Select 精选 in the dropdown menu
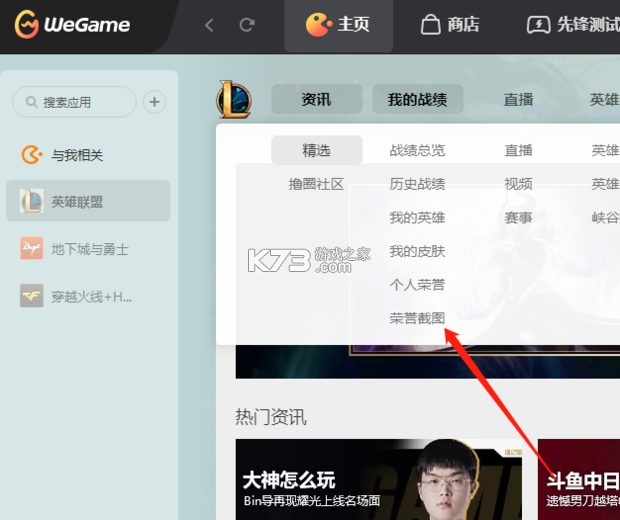620x520 pixels. (316, 150)
